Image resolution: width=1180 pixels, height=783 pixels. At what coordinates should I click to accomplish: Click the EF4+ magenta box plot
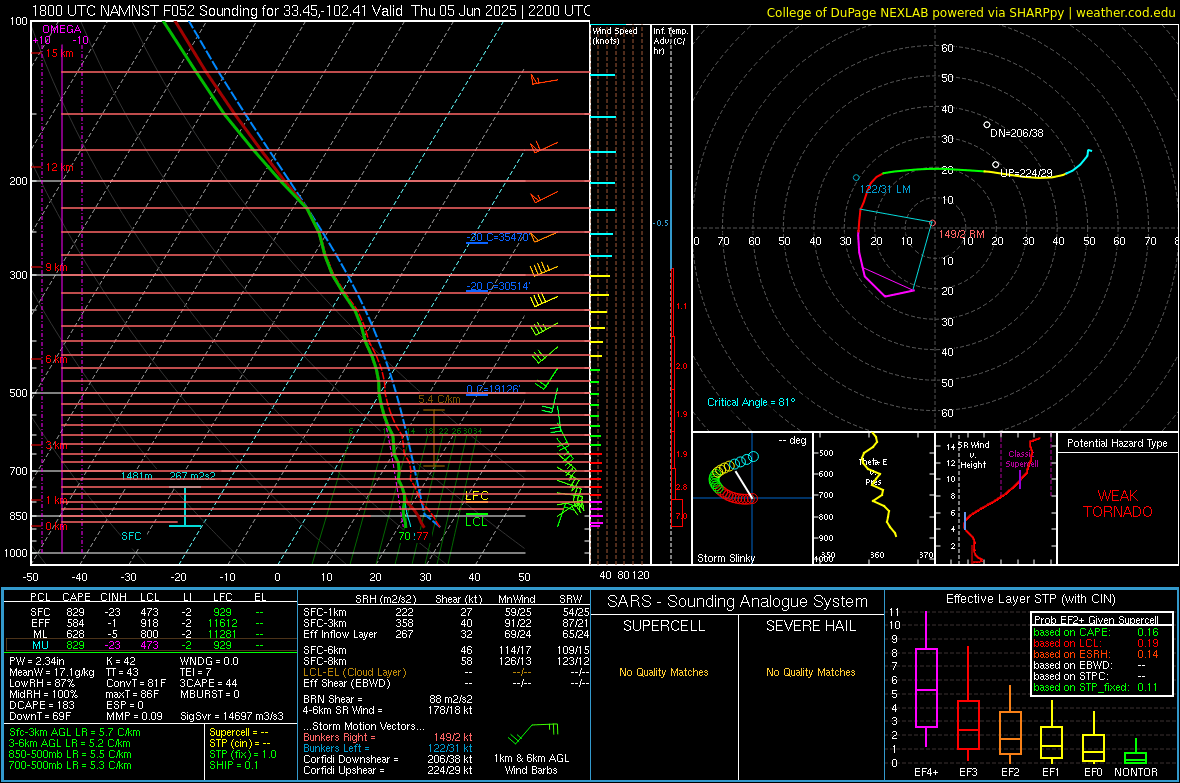click(926, 687)
